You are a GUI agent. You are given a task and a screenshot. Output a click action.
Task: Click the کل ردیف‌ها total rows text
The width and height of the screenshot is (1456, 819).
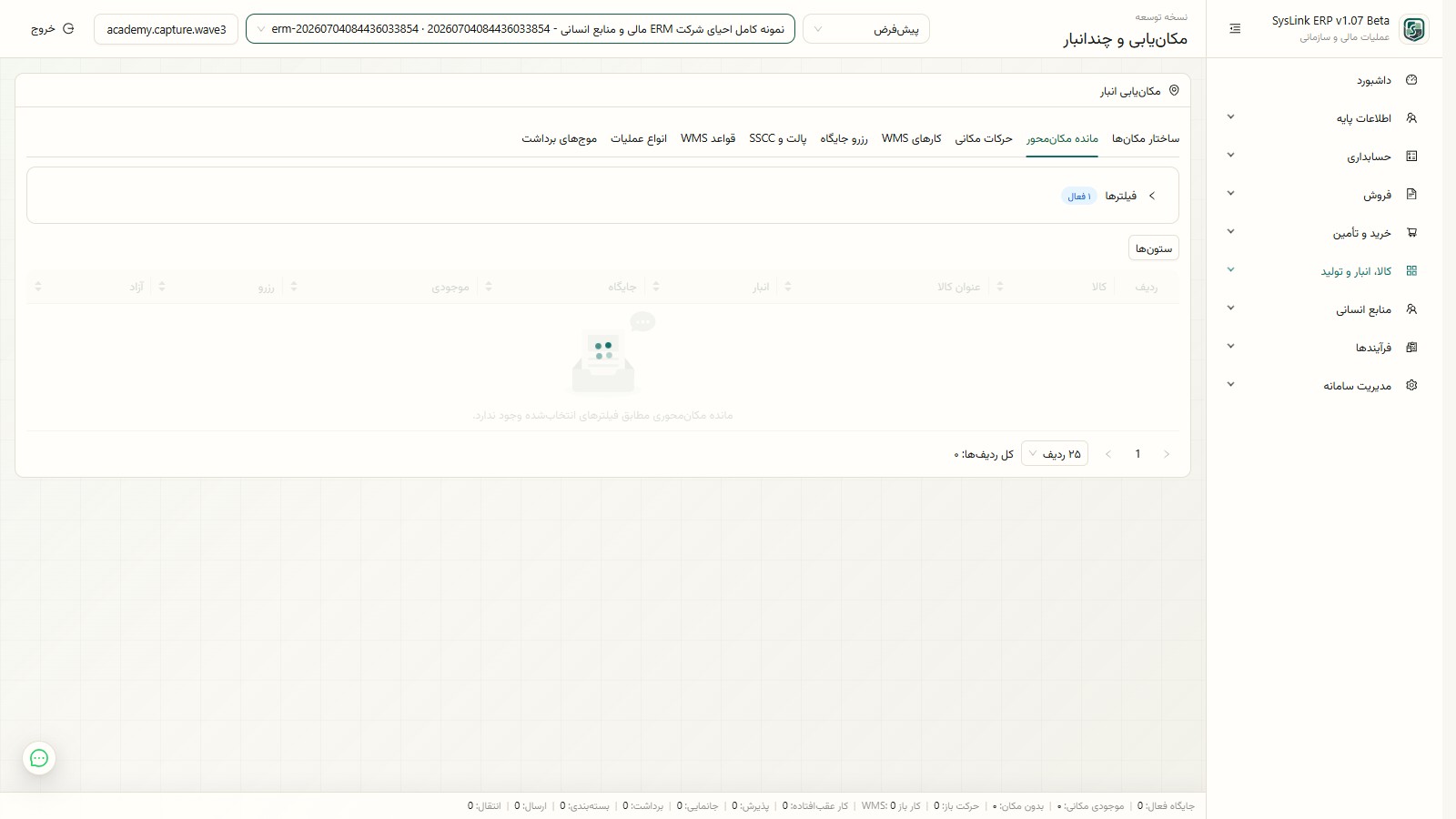click(x=984, y=454)
